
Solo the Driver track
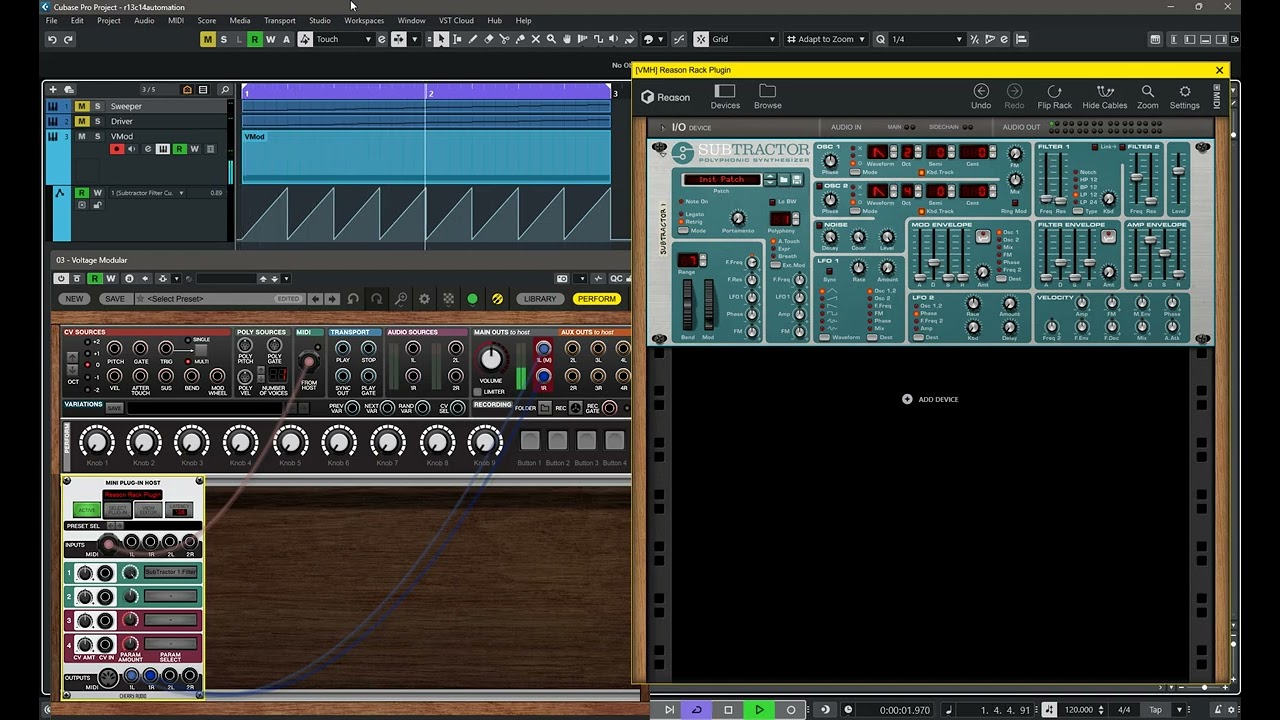point(97,121)
